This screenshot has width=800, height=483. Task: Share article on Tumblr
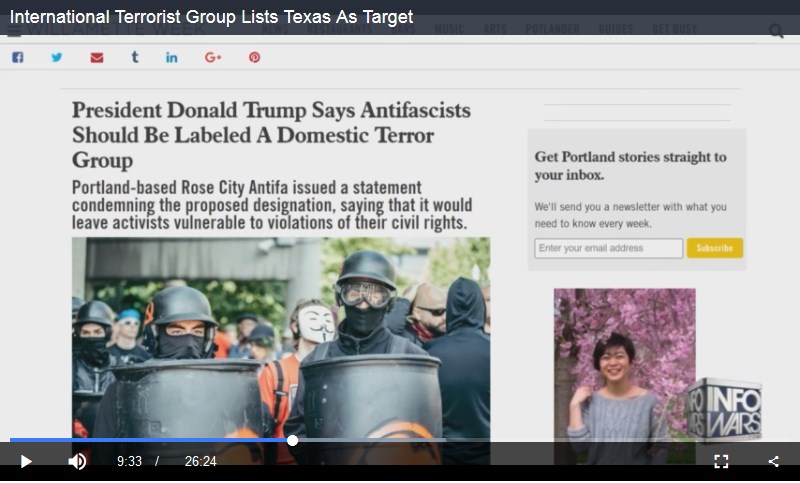coord(135,57)
